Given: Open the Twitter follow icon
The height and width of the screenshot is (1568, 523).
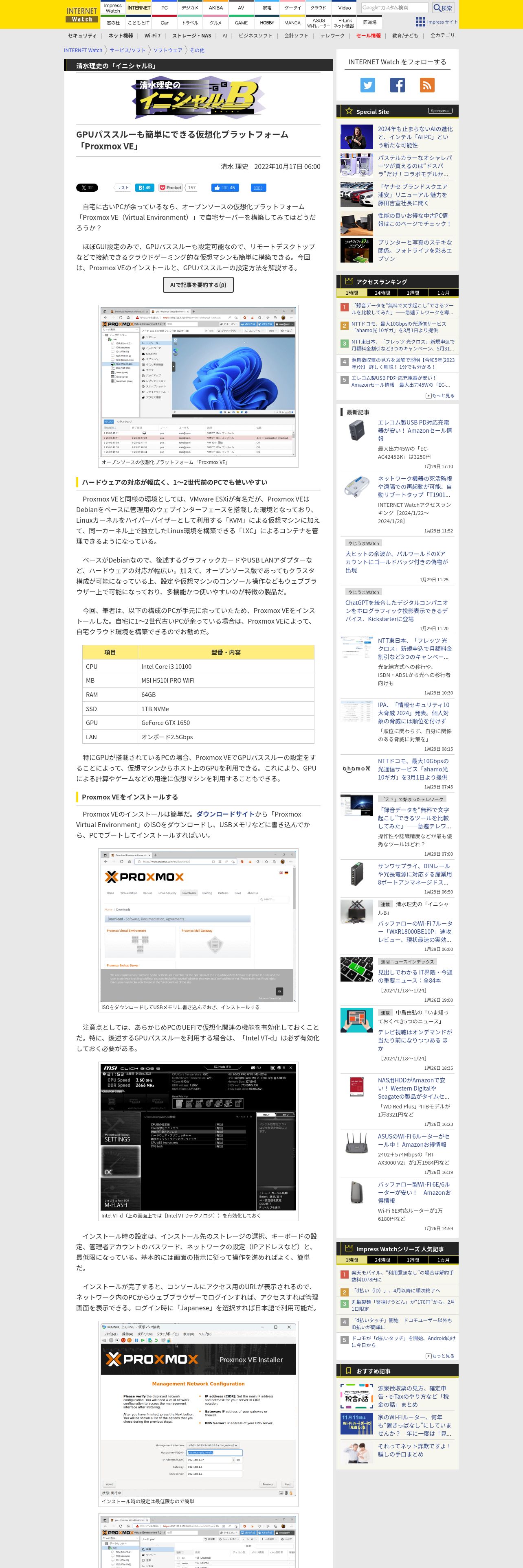Looking at the screenshot, I should pos(368,85).
